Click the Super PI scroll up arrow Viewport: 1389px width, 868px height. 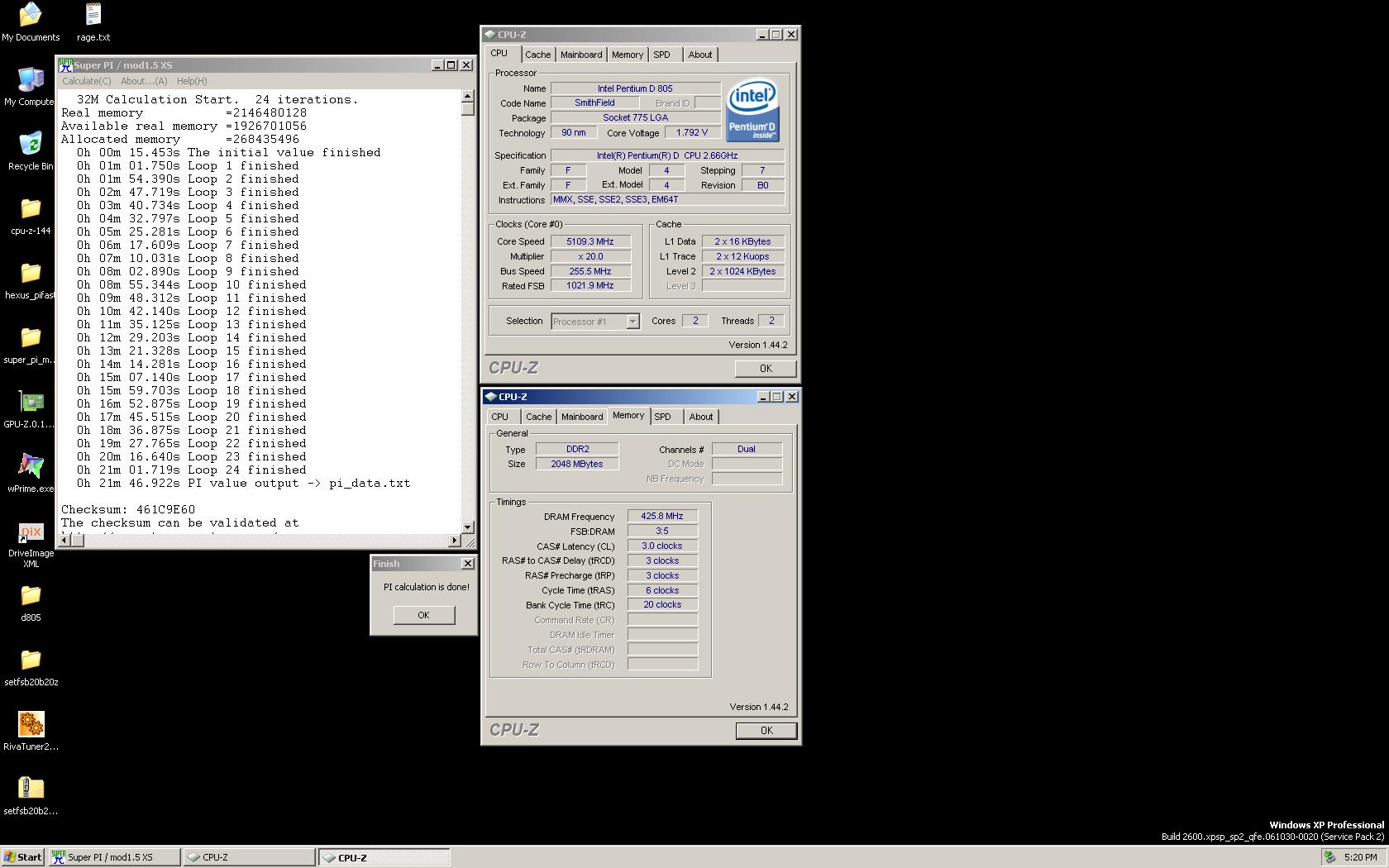[468, 97]
